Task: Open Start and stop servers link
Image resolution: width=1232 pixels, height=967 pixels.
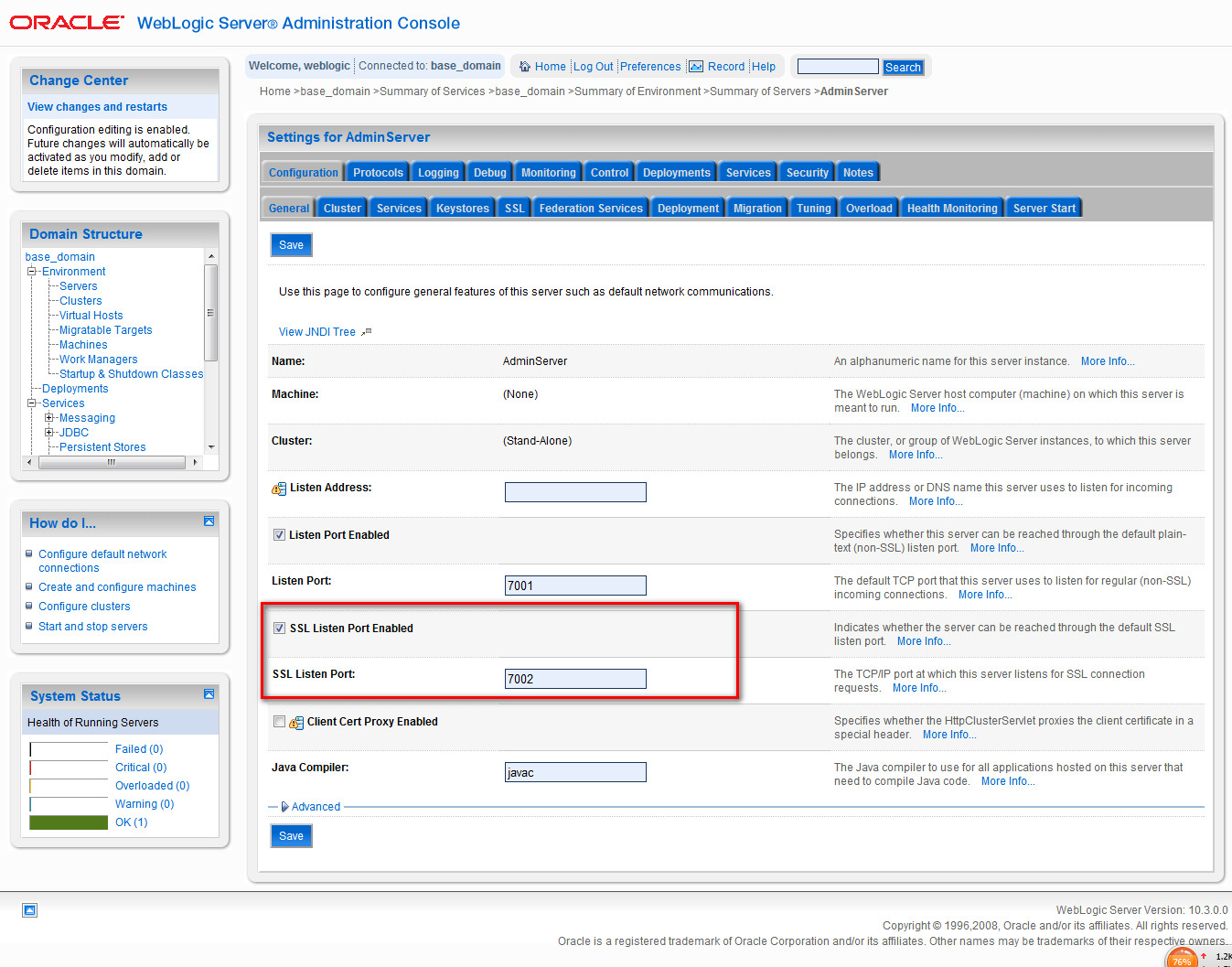Action: point(92,627)
